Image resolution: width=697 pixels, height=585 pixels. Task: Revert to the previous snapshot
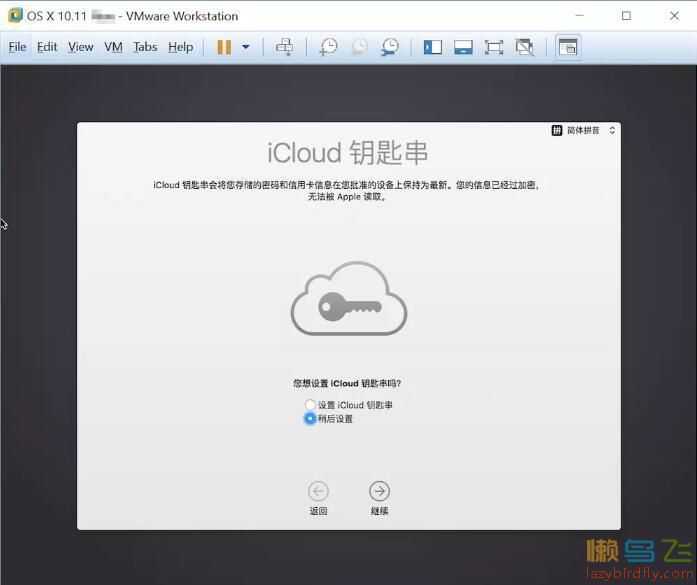[360, 47]
